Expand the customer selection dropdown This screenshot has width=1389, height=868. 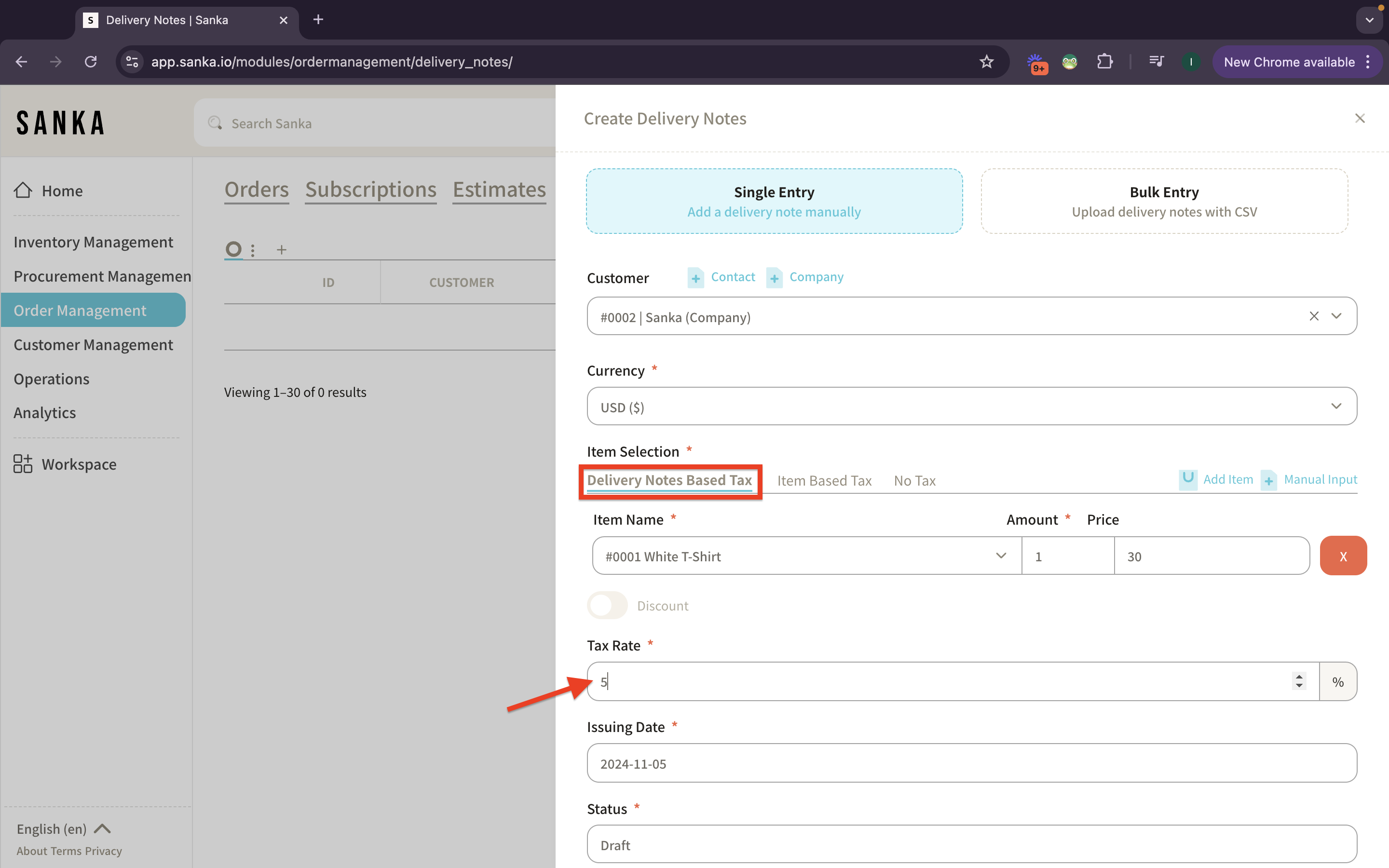coord(1338,316)
